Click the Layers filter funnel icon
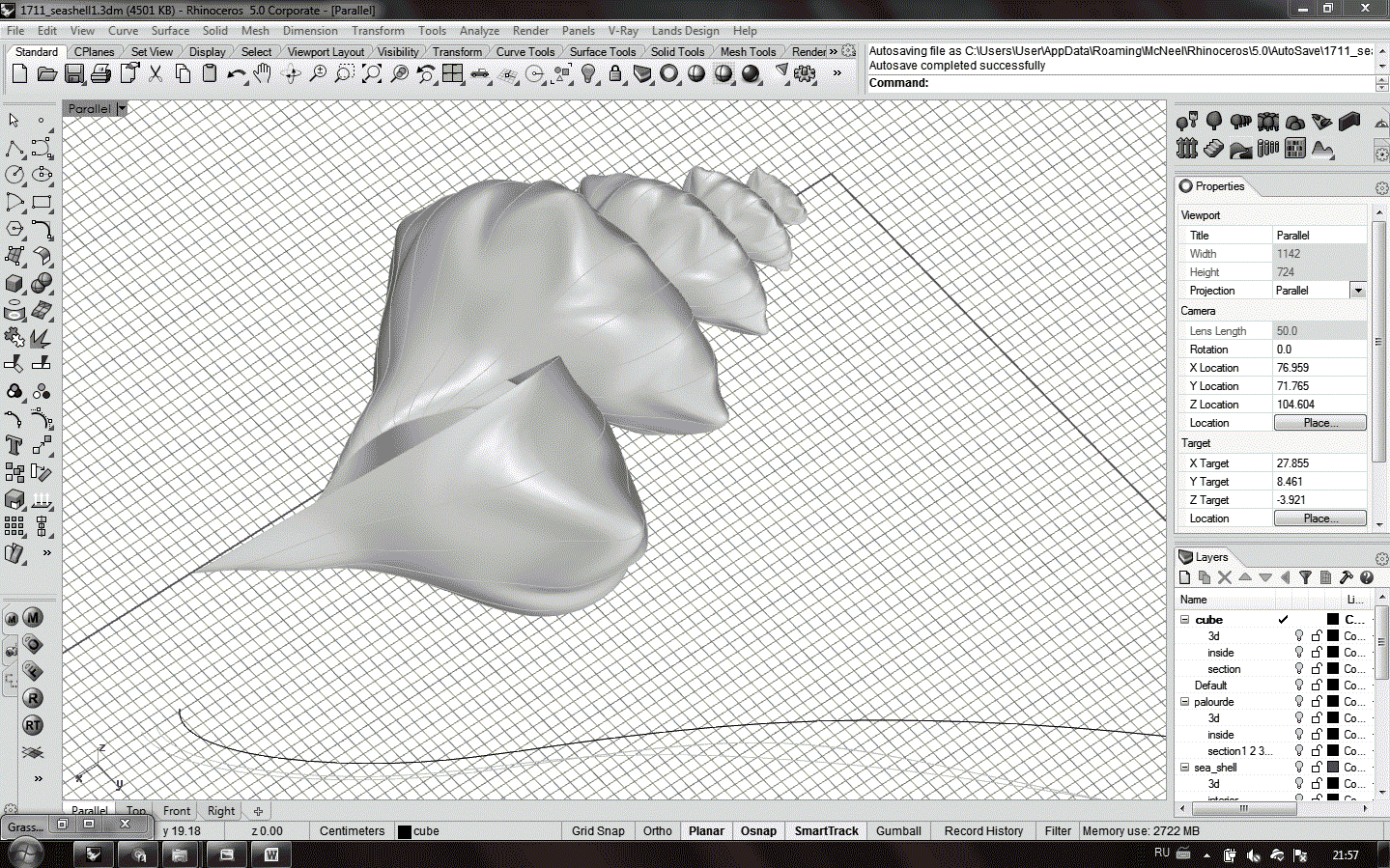The width and height of the screenshot is (1390, 868). pyautogui.click(x=1305, y=577)
